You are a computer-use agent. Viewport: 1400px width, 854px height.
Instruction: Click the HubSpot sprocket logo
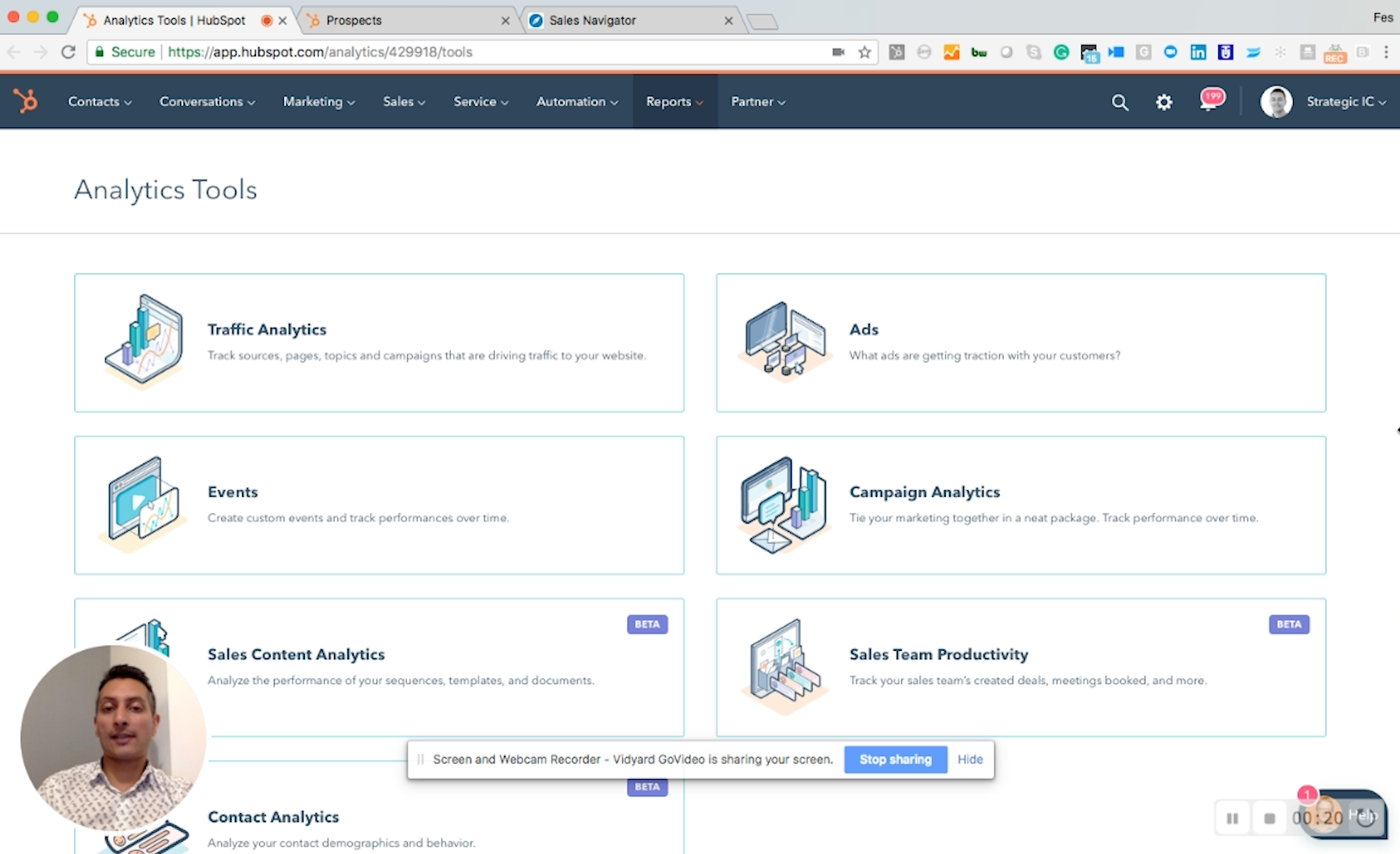26,101
